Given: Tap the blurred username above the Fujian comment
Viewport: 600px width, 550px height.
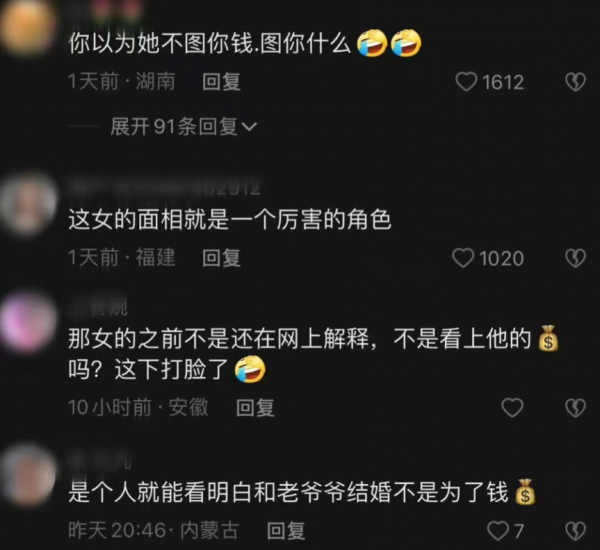Looking at the screenshot, I should (165, 188).
